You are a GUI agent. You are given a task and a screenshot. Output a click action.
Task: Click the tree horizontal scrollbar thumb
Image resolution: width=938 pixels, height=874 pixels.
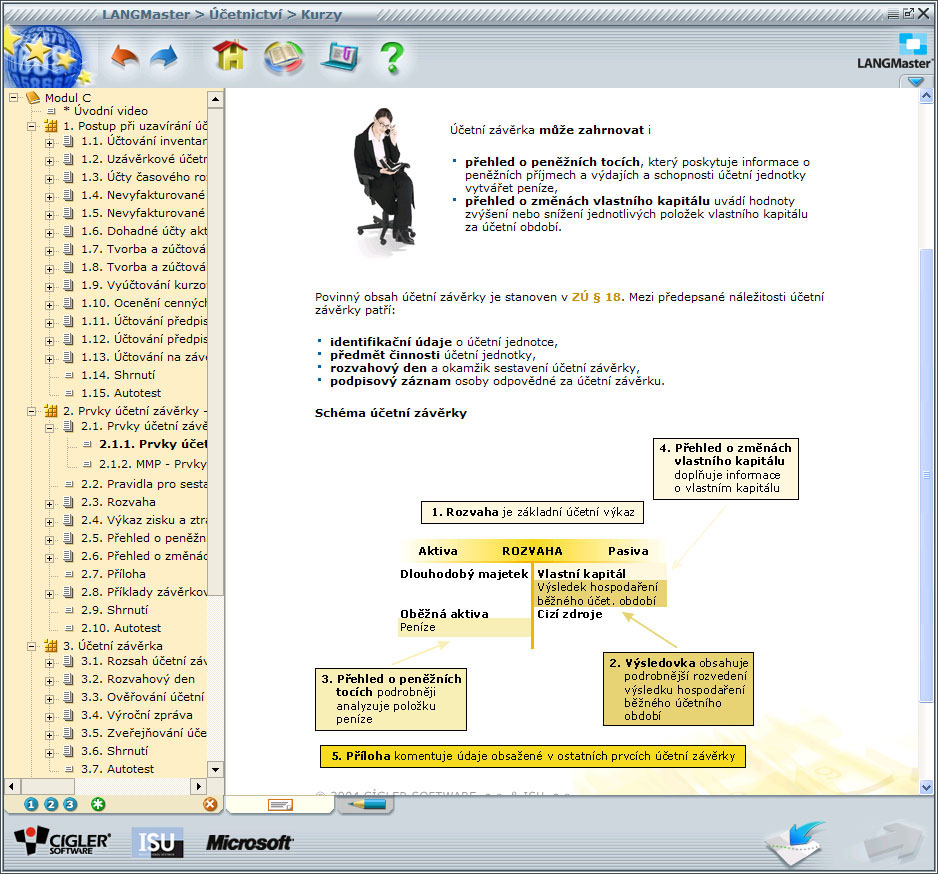pos(48,785)
